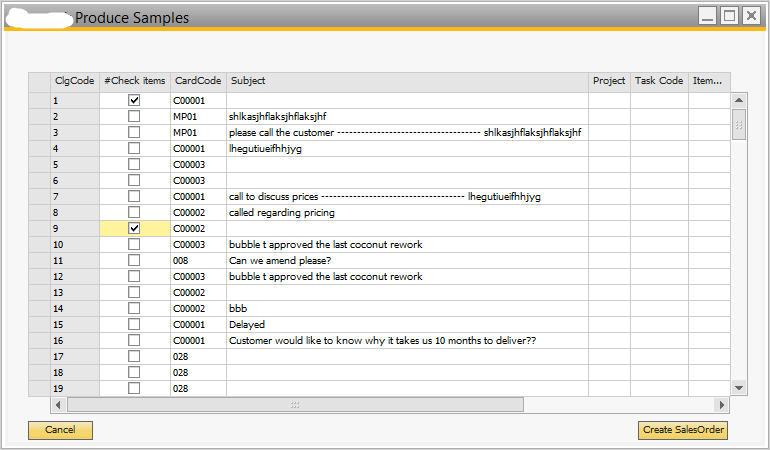Close the Produce Samples window
770x450 pixels.
(x=751, y=16)
